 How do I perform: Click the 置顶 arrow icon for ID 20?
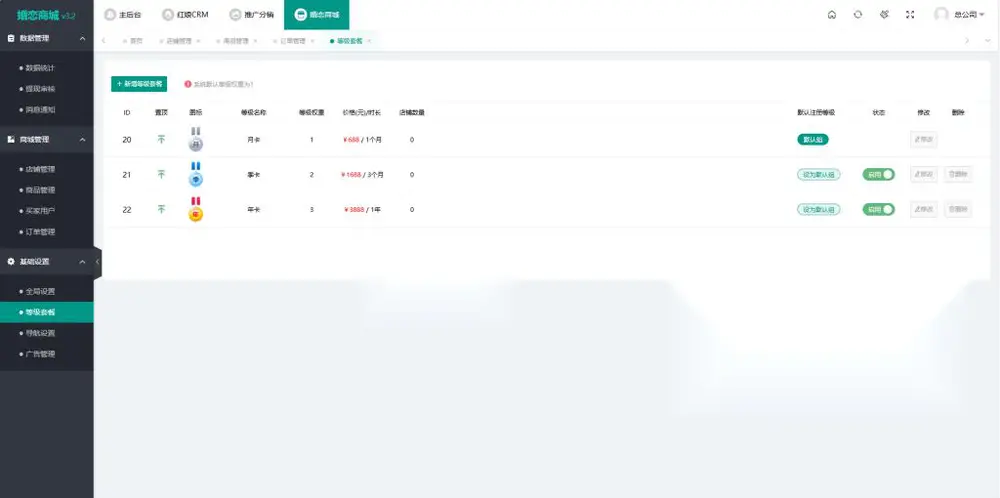click(x=161, y=139)
